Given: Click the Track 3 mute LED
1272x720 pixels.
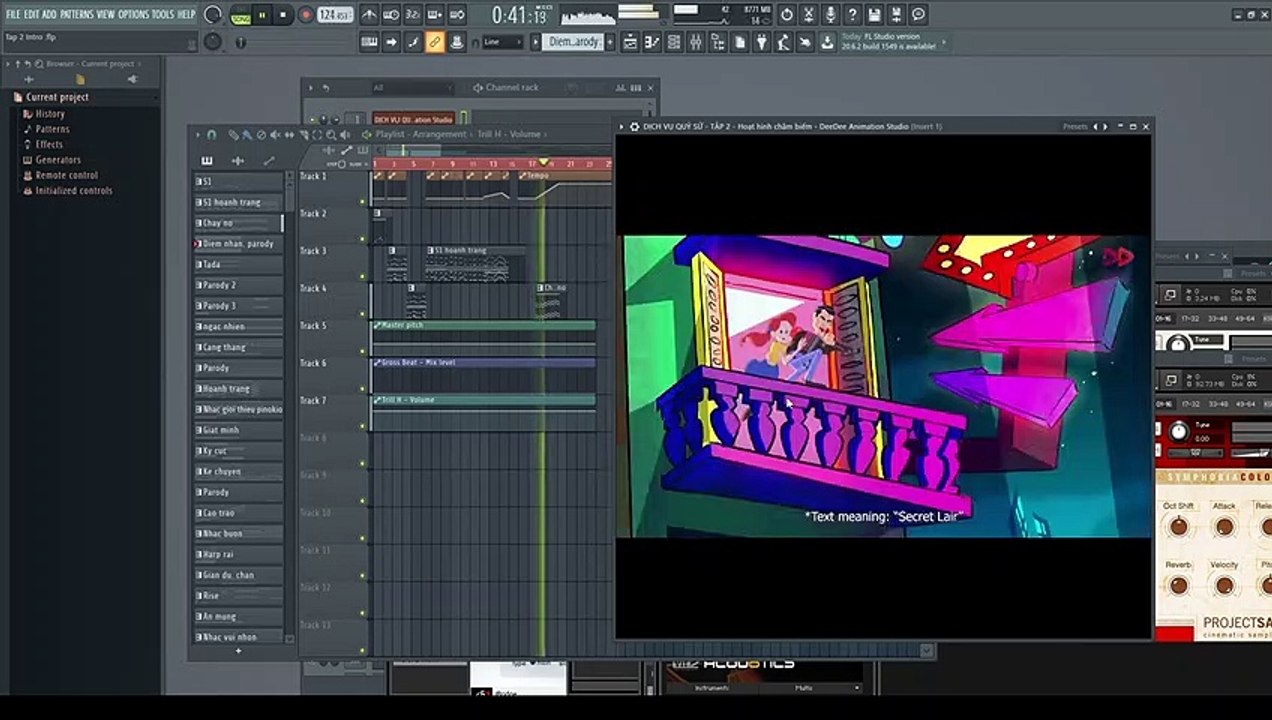Looking at the screenshot, I should coord(363,277).
